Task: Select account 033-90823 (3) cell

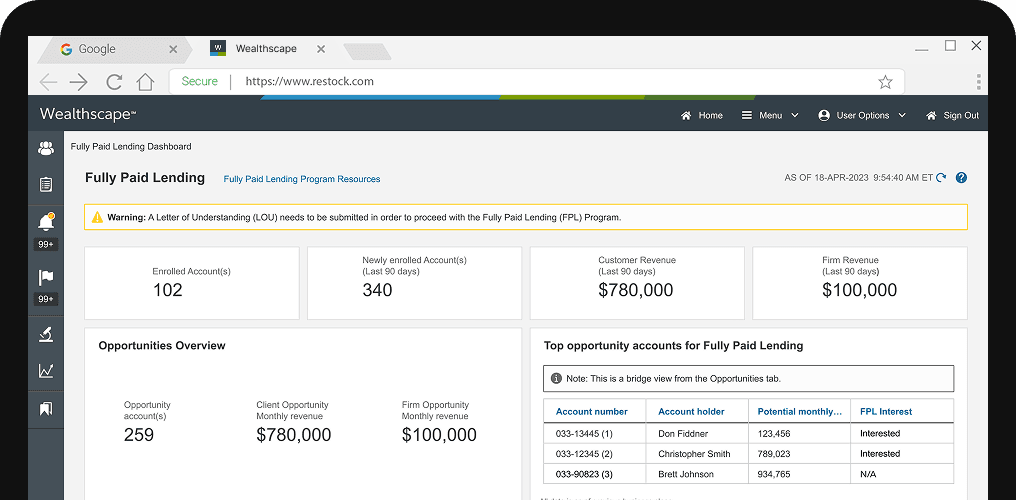Action: coord(595,474)
